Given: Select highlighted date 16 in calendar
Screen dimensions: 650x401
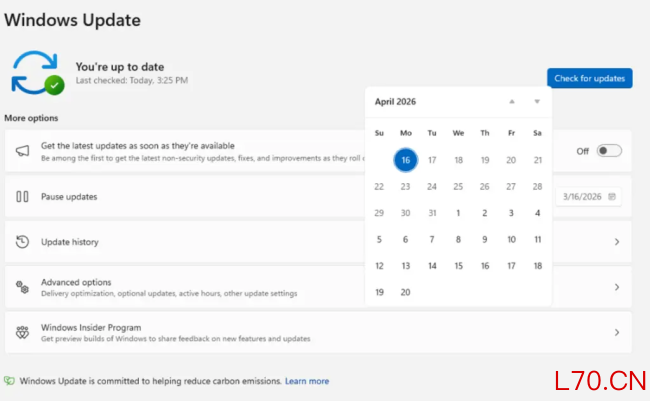Looking at the screenshot, I should click(x=405, y=160).
